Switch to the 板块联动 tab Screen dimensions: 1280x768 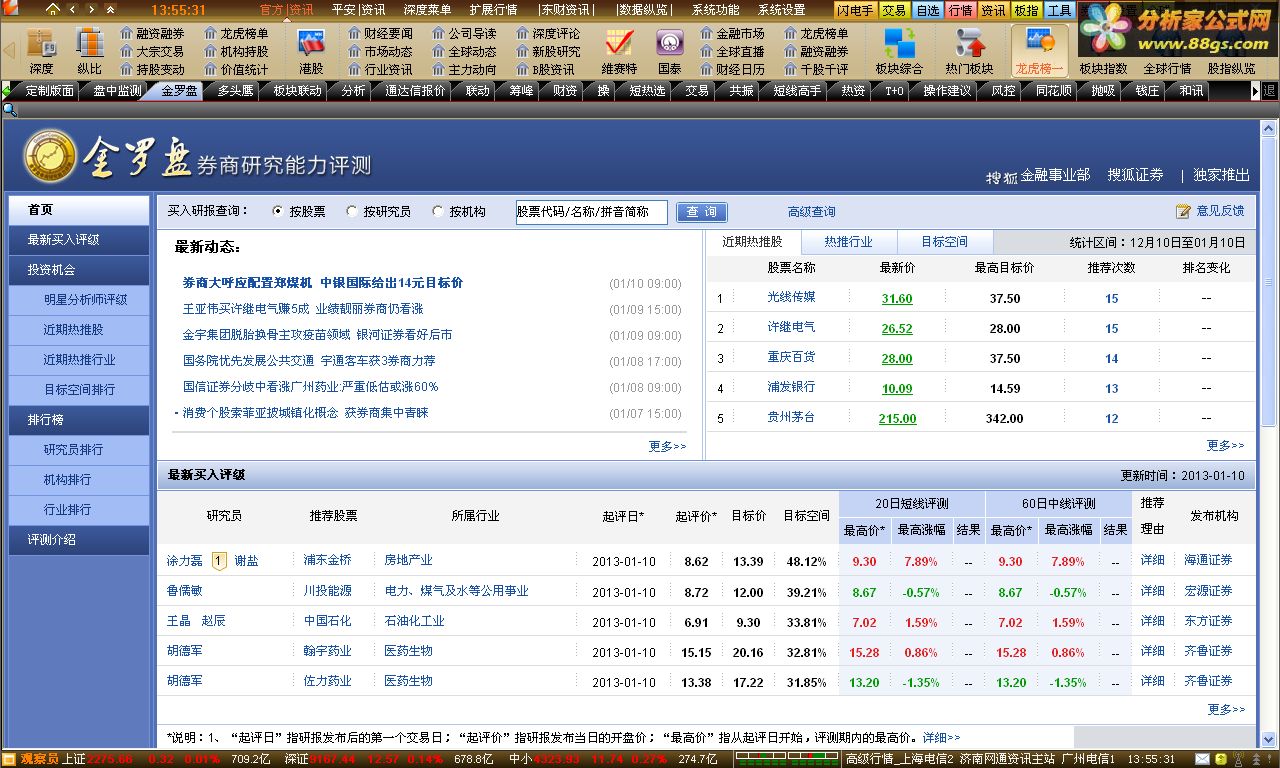(x=297, y=91)
